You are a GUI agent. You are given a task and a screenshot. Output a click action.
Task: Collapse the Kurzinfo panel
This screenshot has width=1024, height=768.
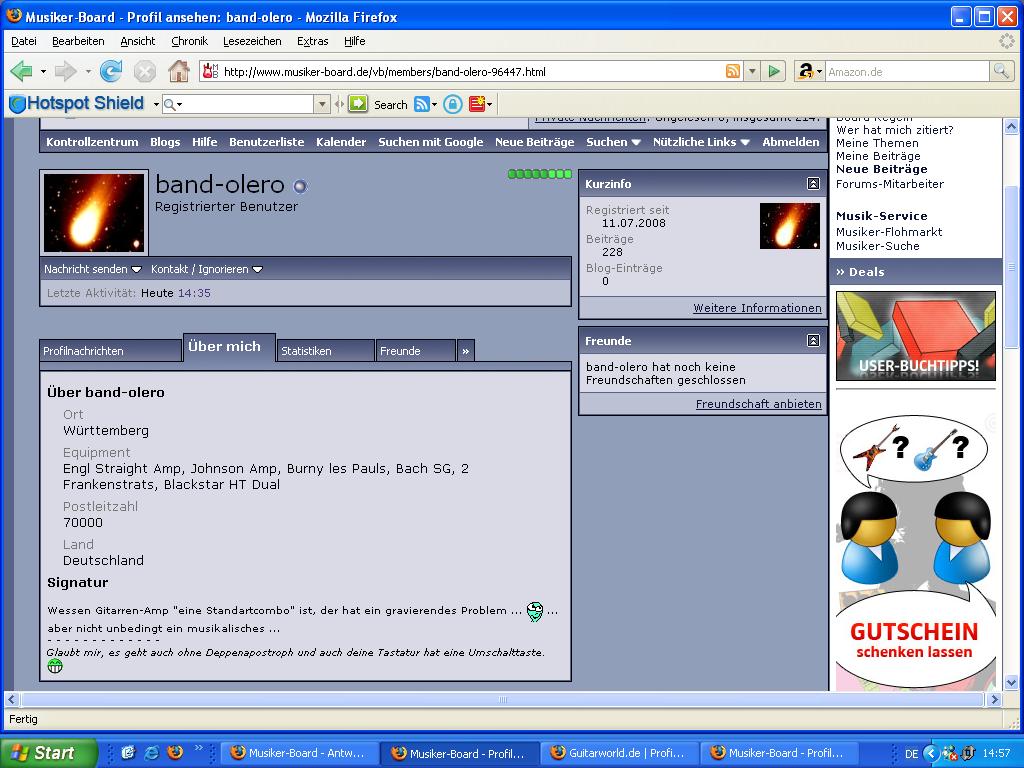(813, 184)
